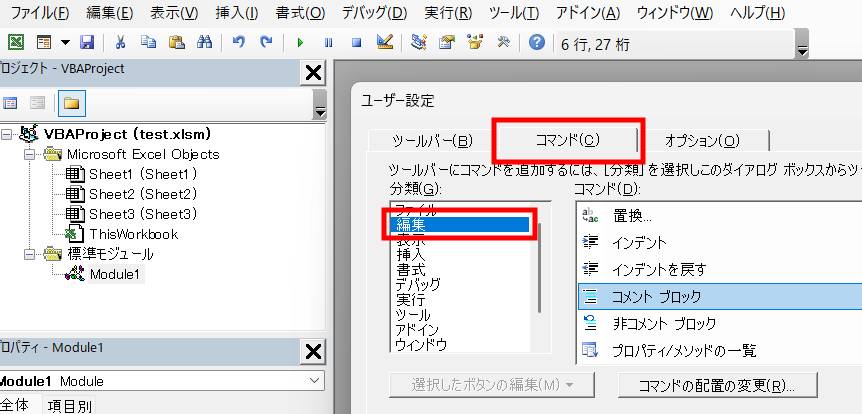Click the Reset stop icon

click(x=356, y=43)
